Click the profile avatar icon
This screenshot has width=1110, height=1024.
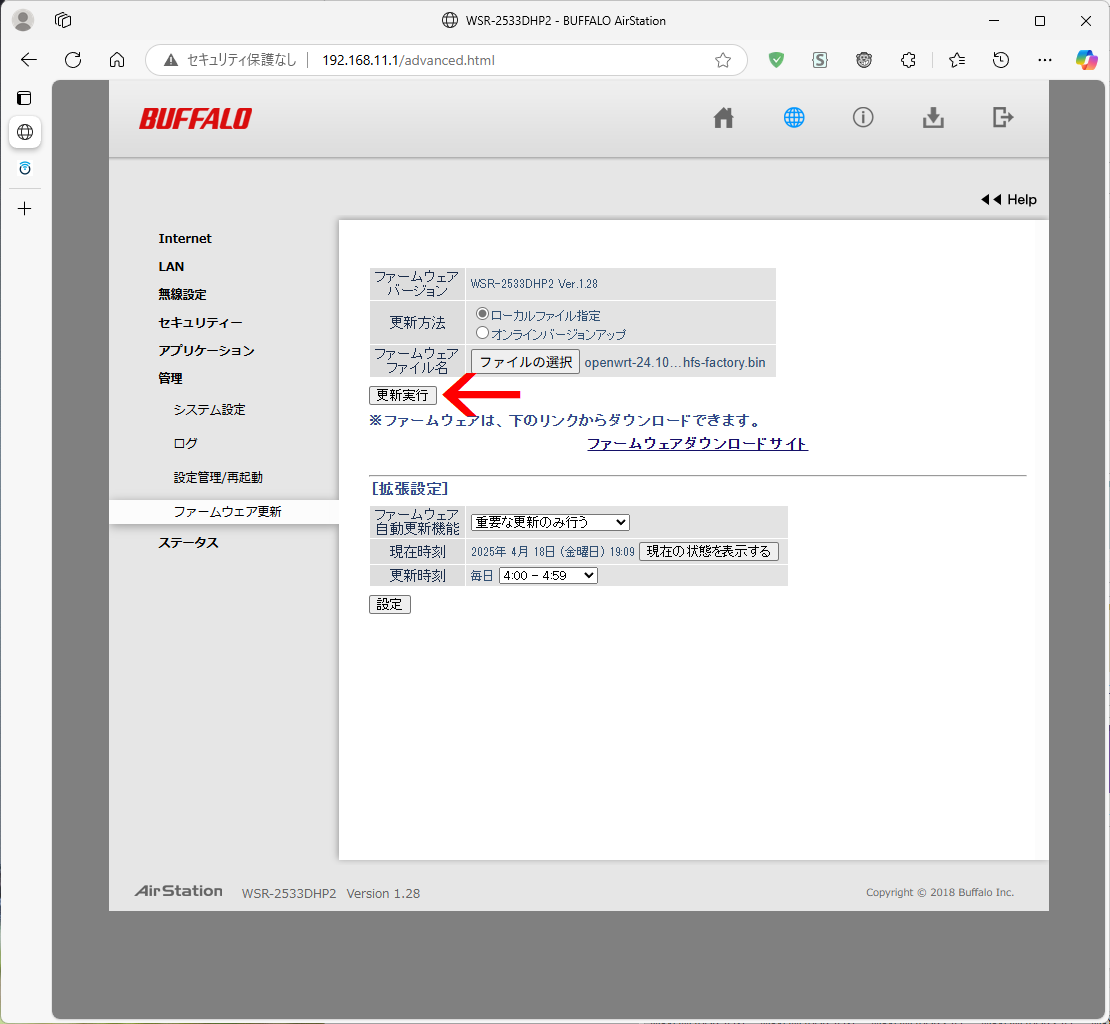23,21
